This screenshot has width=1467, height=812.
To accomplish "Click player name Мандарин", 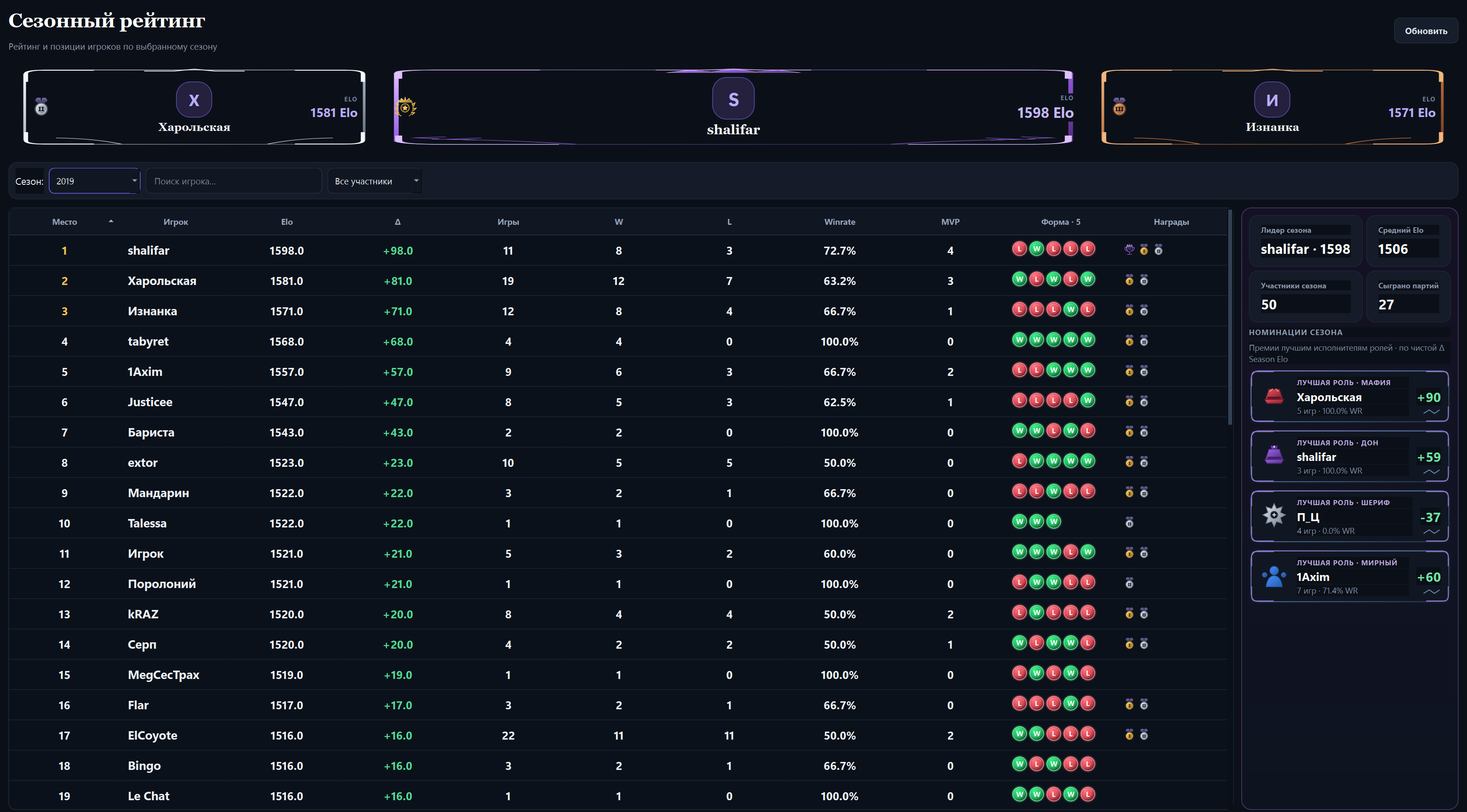I will pyautogui.click(x=158, y=493).
